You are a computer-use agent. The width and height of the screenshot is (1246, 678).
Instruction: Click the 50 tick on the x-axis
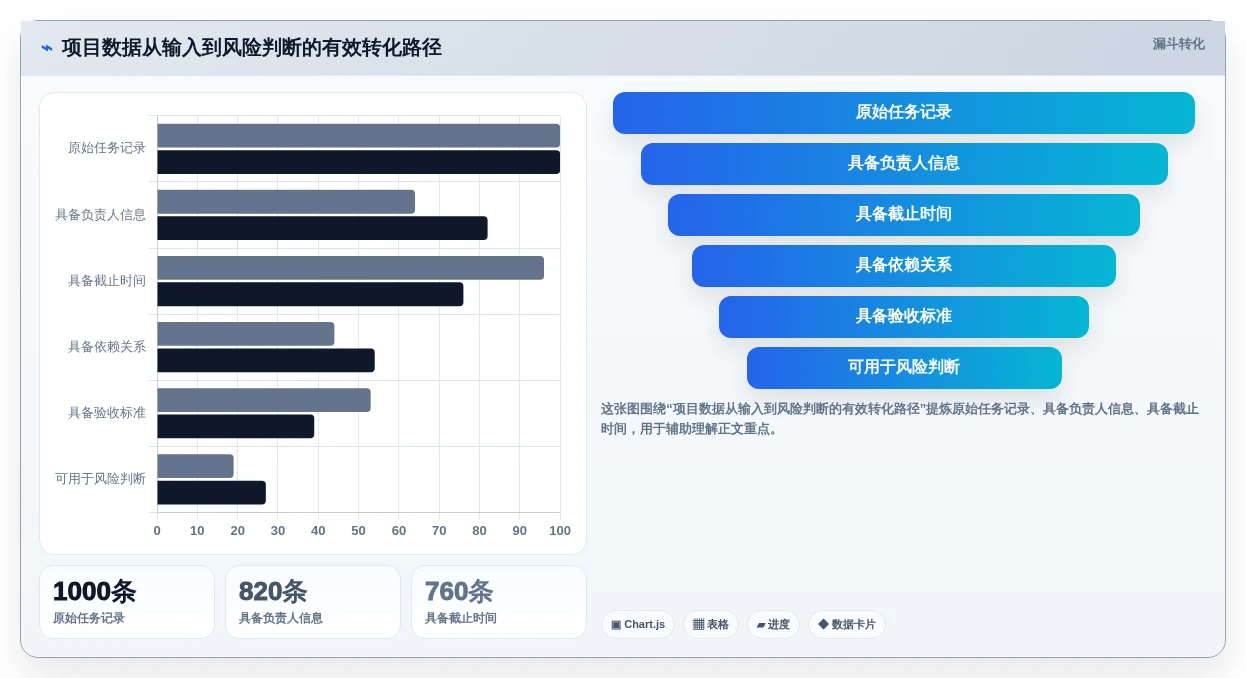point(358,531)
